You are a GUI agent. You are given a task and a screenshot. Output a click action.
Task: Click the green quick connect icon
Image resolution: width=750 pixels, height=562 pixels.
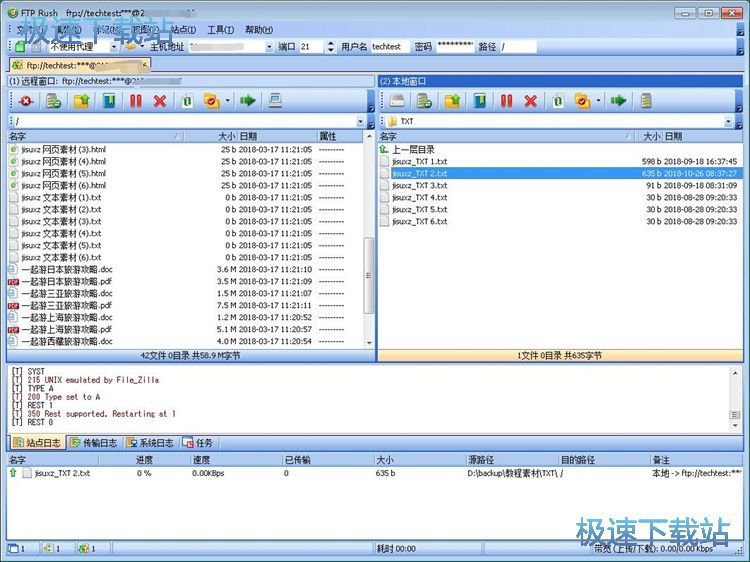tap(20, 47)
